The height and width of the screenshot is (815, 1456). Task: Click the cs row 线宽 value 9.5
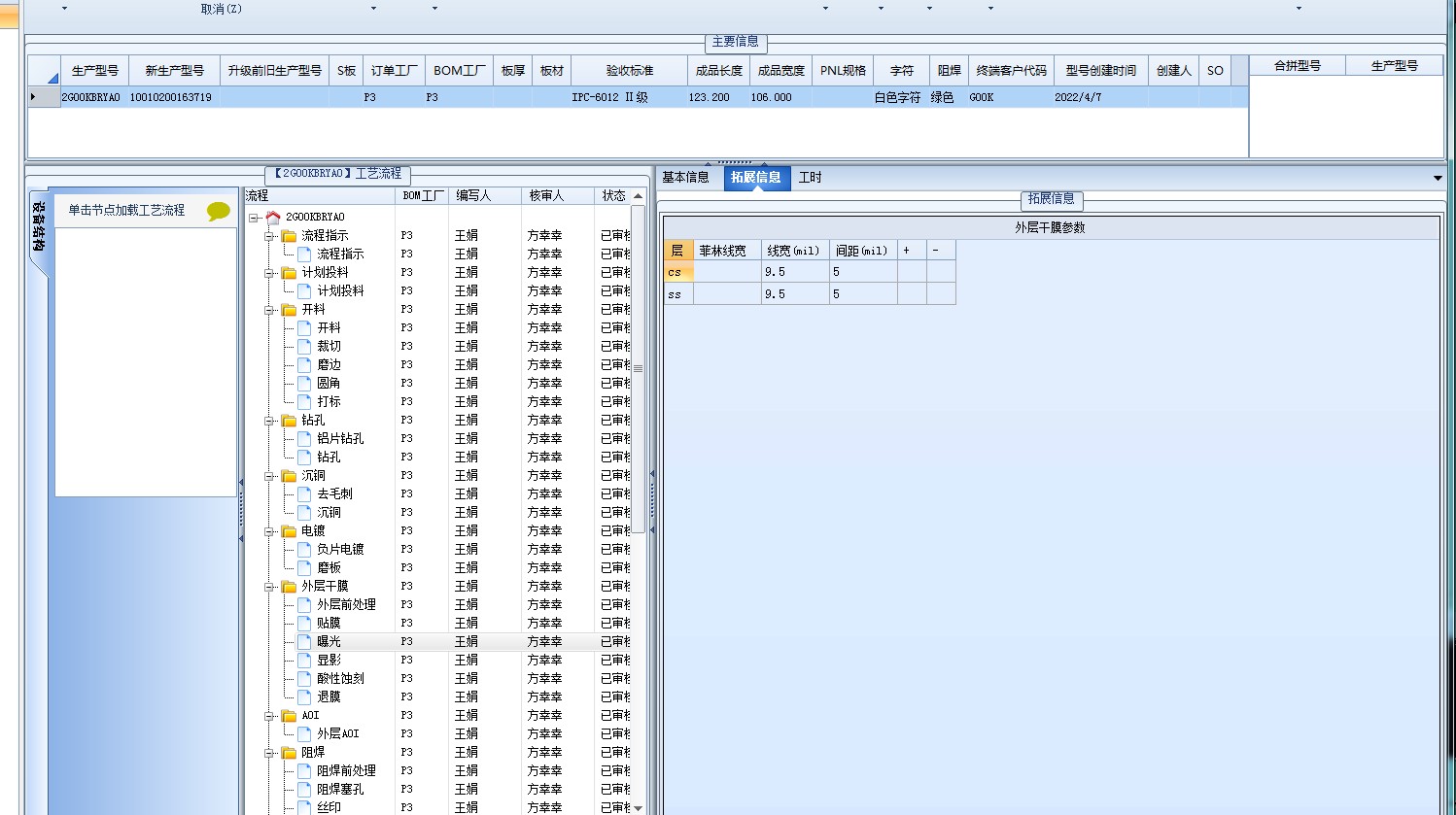point(795,272)
